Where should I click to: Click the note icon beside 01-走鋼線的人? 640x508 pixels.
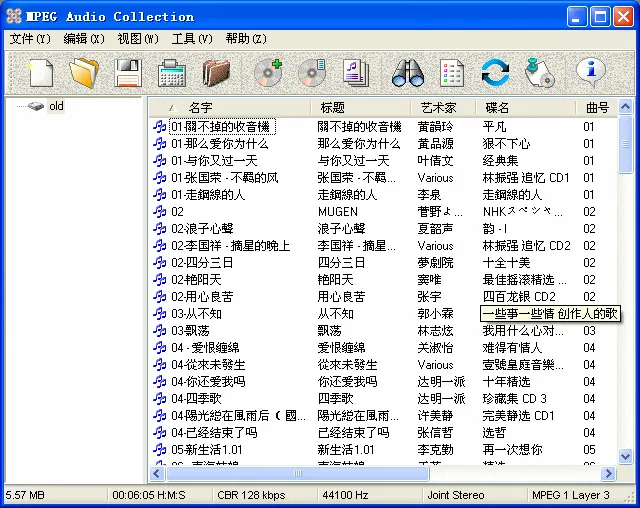(x=159, y=195)
